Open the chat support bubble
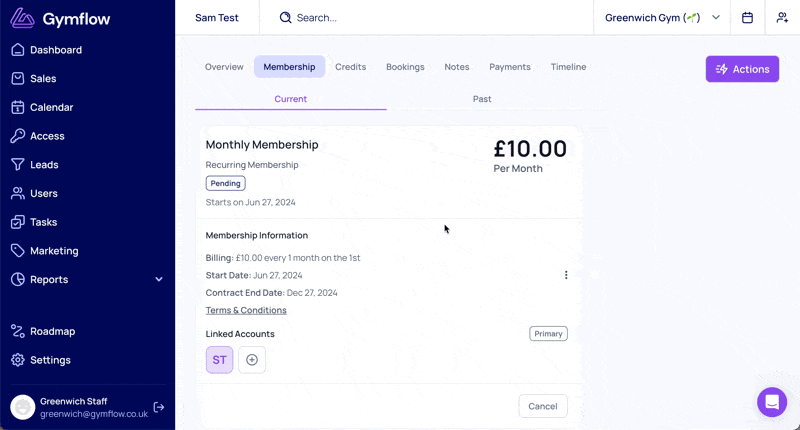The height and width of the screenshot is (430, 800). [772, 402]
